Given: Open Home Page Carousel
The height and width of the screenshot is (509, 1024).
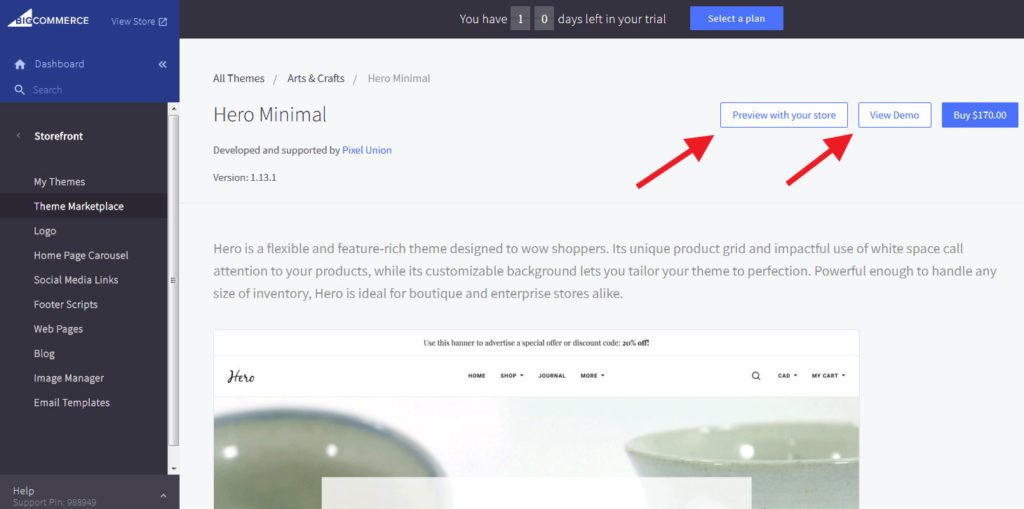Looking at the screenshot, I should coord(81,255).
